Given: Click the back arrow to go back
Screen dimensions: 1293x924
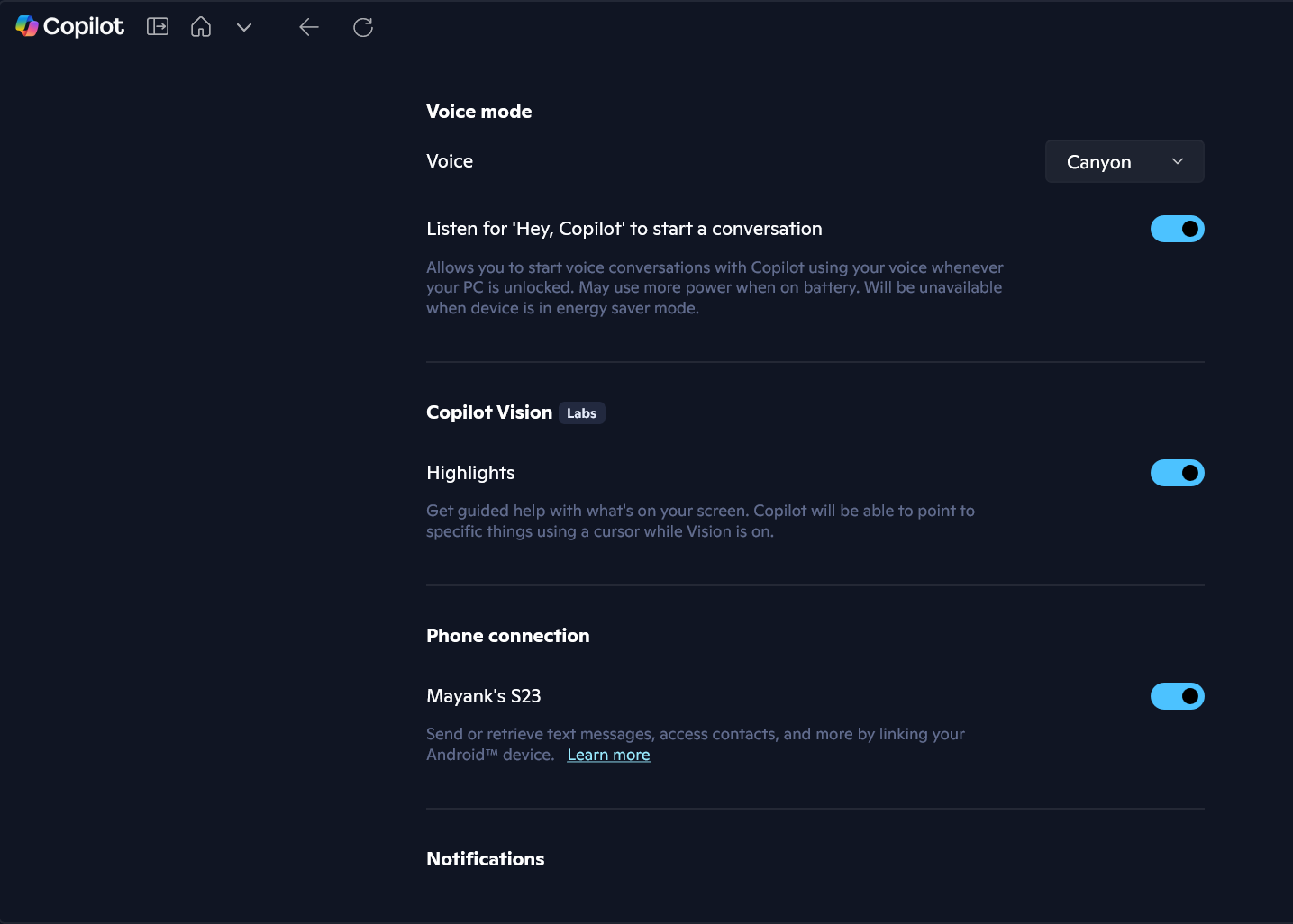Looking at the screenshot, I should click(x=309, y=27).
